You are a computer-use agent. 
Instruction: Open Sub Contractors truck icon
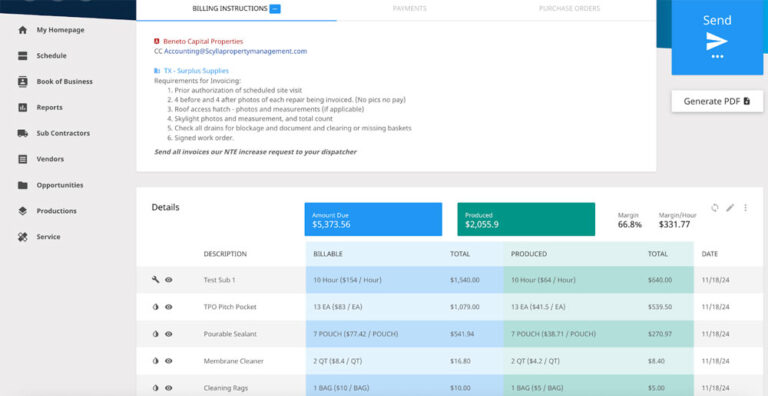click(23, 133)
